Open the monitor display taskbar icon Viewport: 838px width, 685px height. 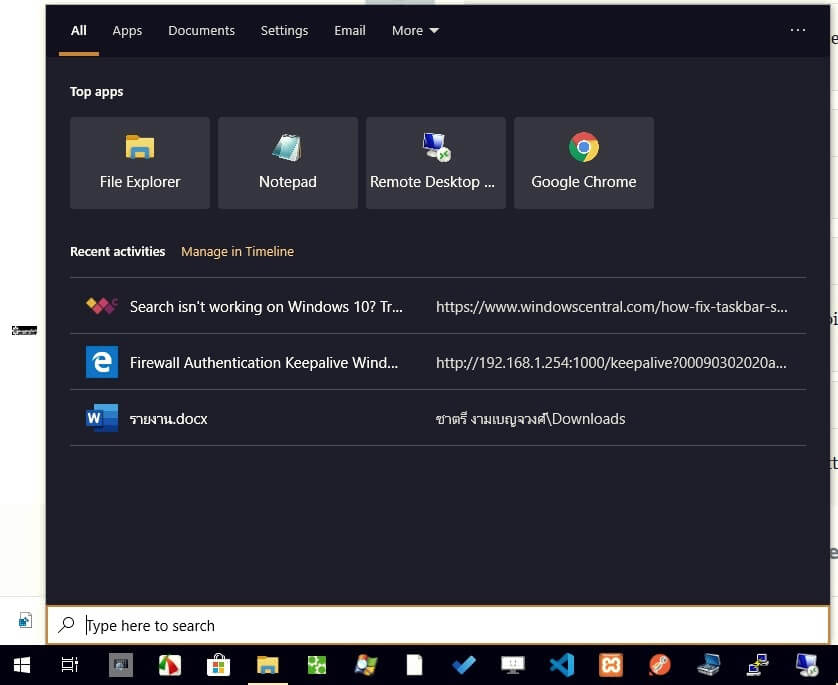point(513,665)
